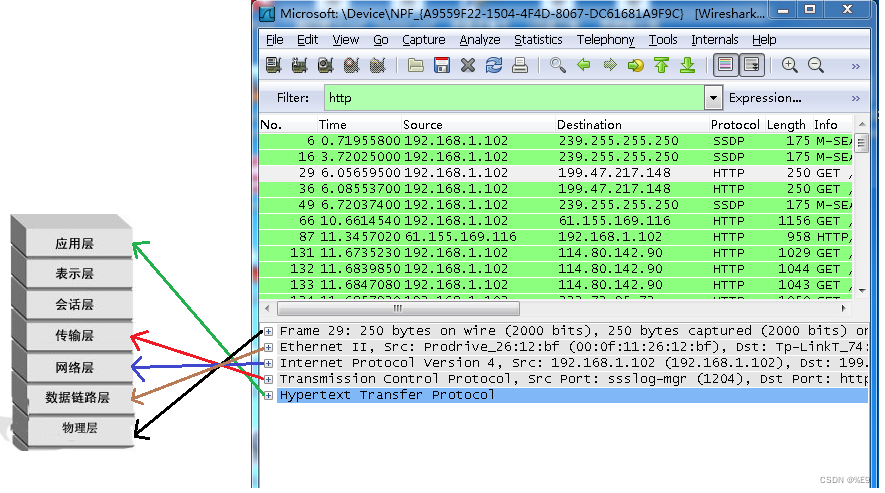This screenshot has height=493, width=885.
Task: Select packet number 66 row
Action: 556,221
